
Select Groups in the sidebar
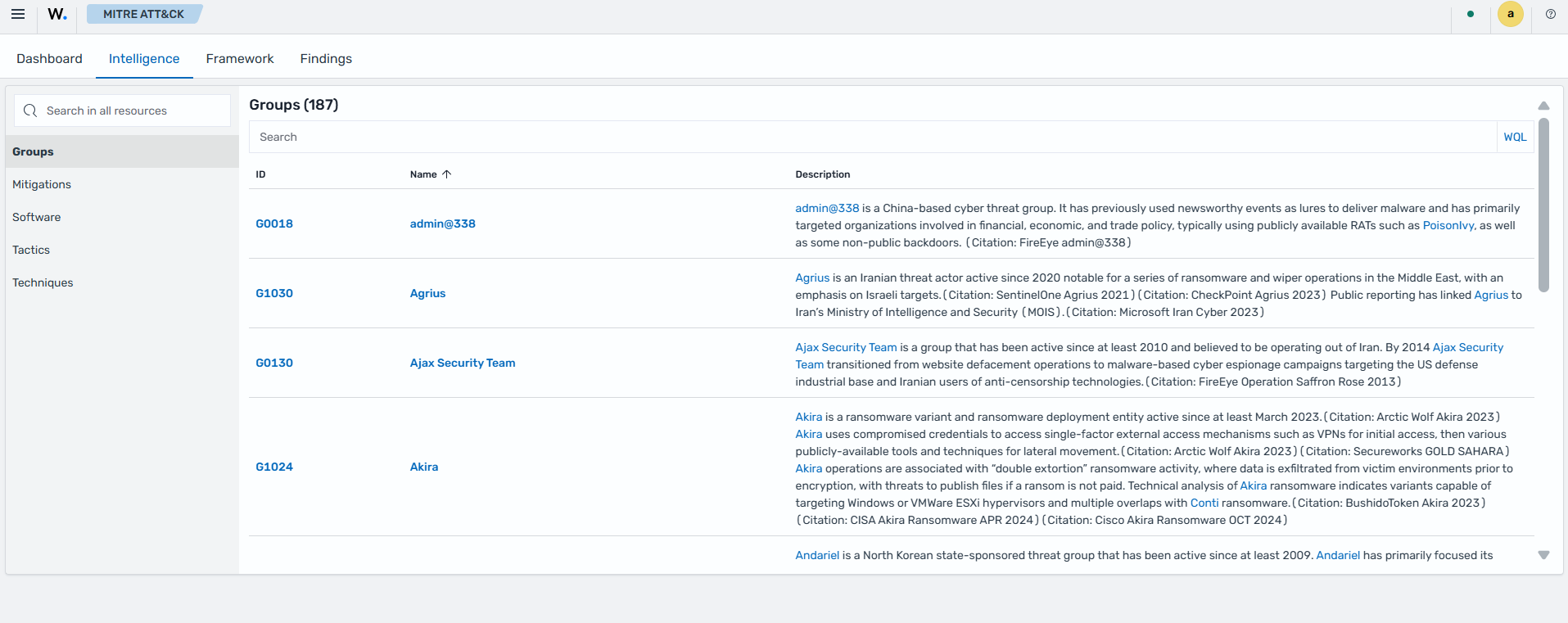[x=122, y=151]
